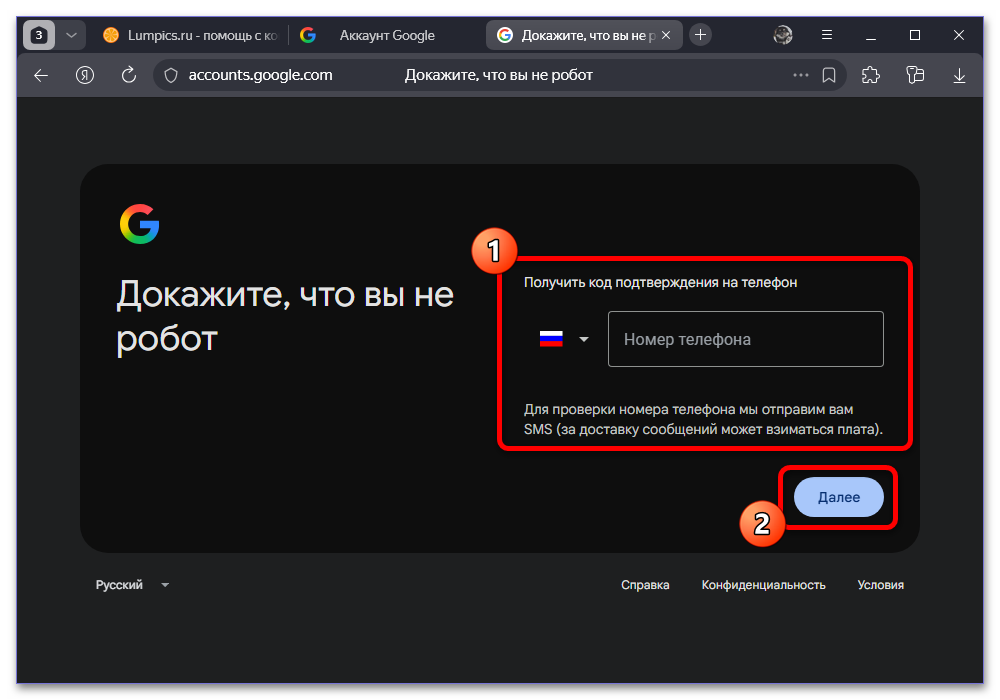The width and height of the screenshot is (1000, 700).
Task: Reload the current page
Action: pos(129,75)
